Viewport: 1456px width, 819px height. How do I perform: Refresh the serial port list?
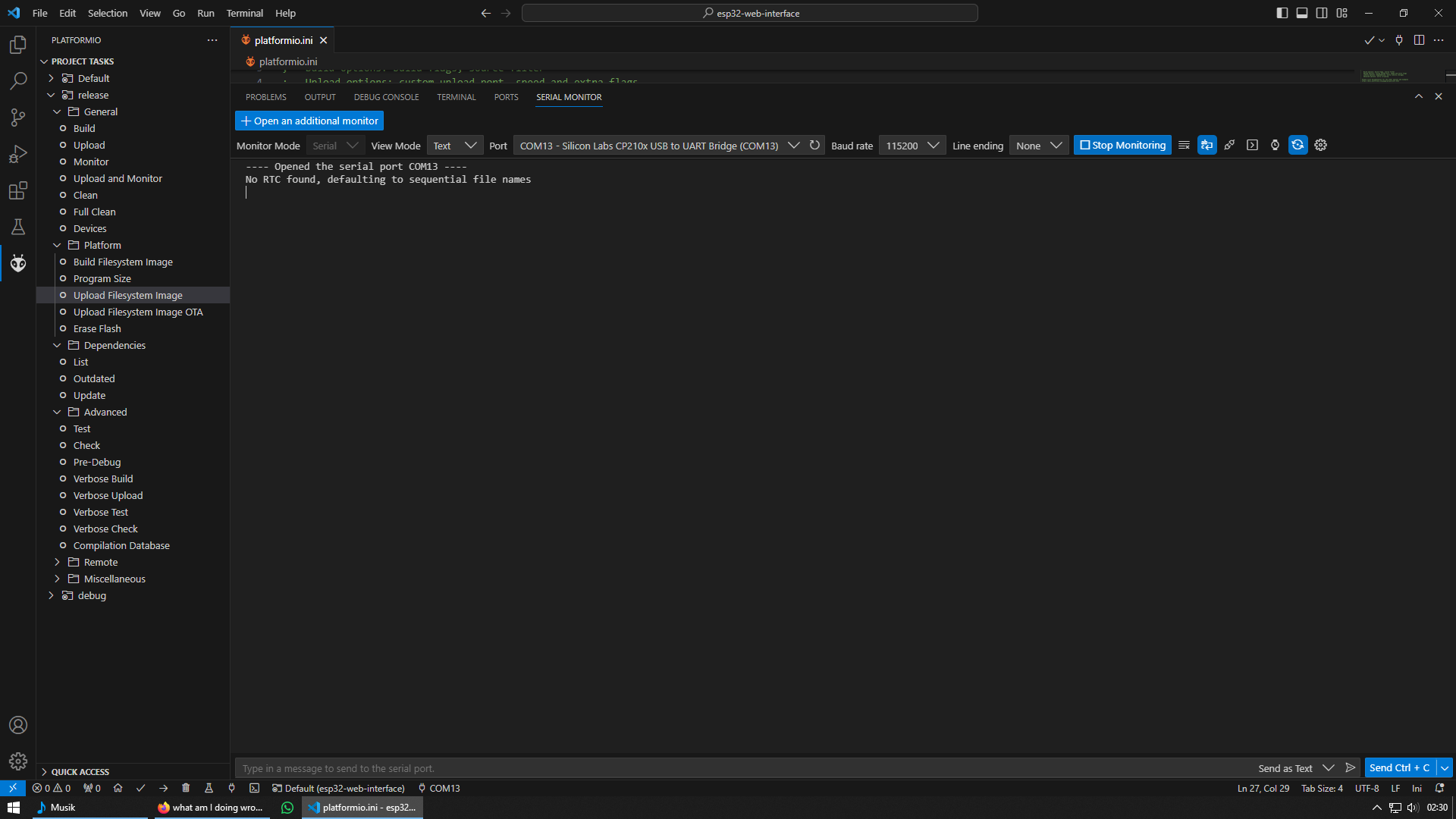click(x=814, y=145)
